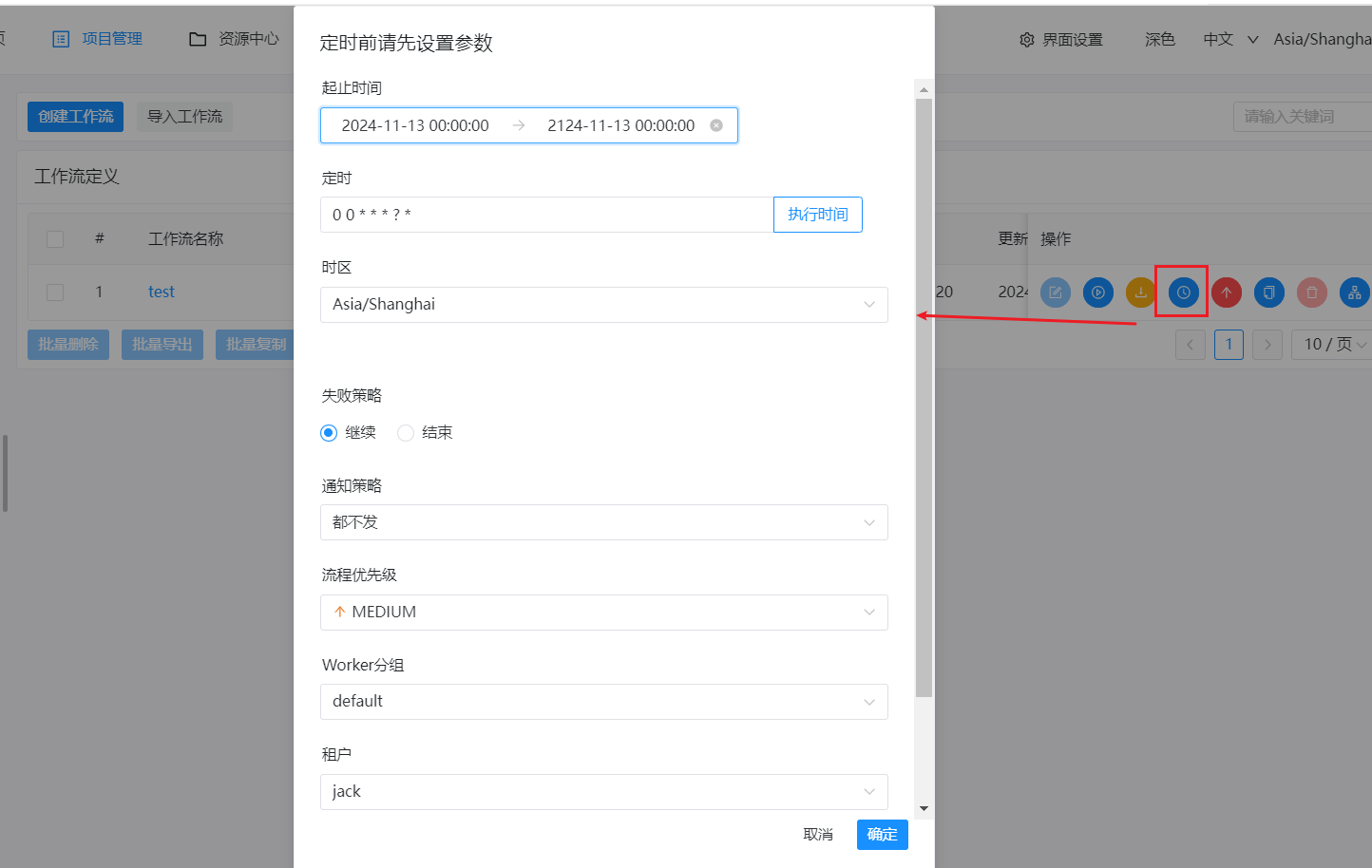Select the 继续 failure strategy radio
Viewport: 1372px width, 868px height.
tap(329, 433)
